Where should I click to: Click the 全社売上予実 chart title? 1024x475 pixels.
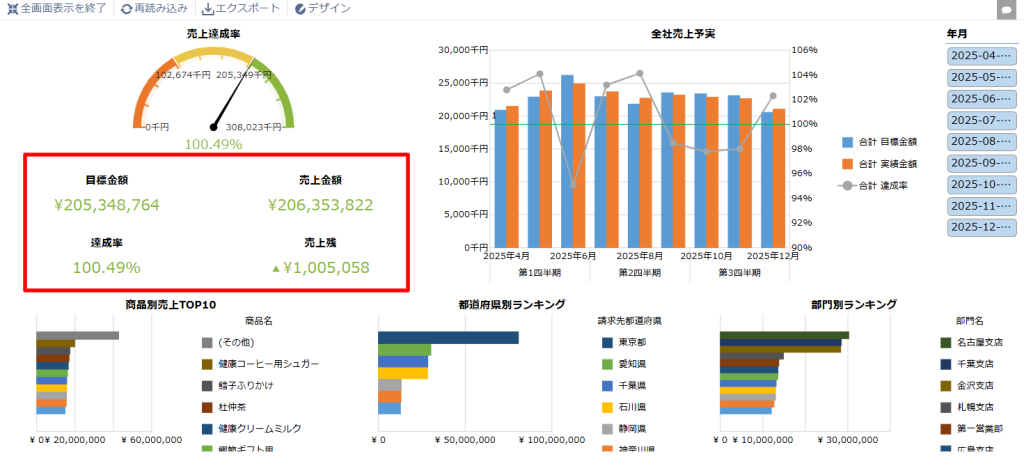[683, 33]
